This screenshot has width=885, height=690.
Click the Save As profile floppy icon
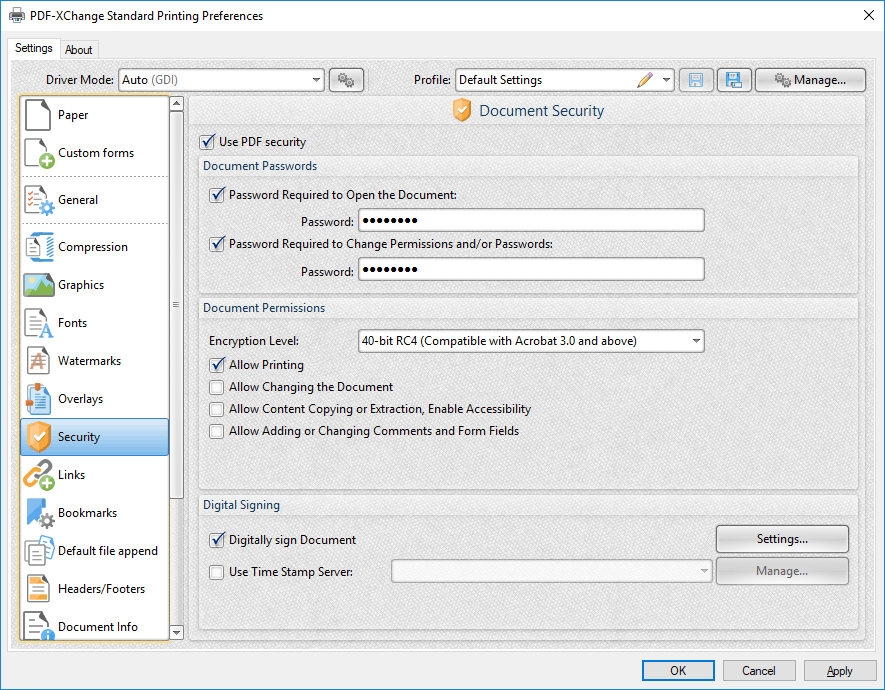click(734, 80)
